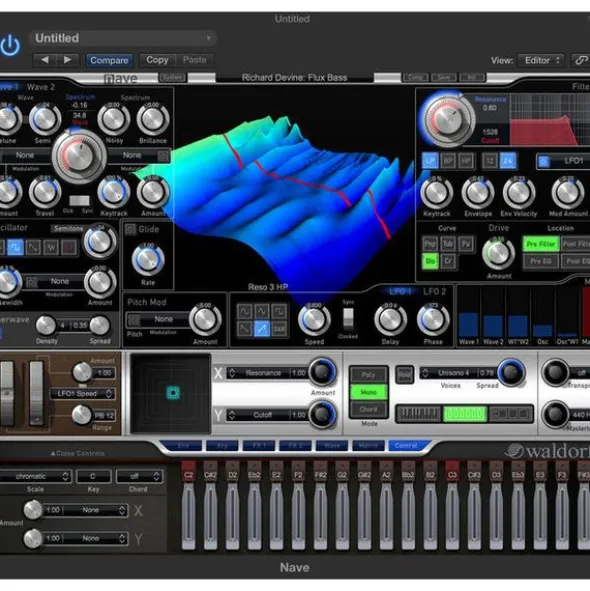
Task: Go to next preset with right arrow
Action: [67, 60]
